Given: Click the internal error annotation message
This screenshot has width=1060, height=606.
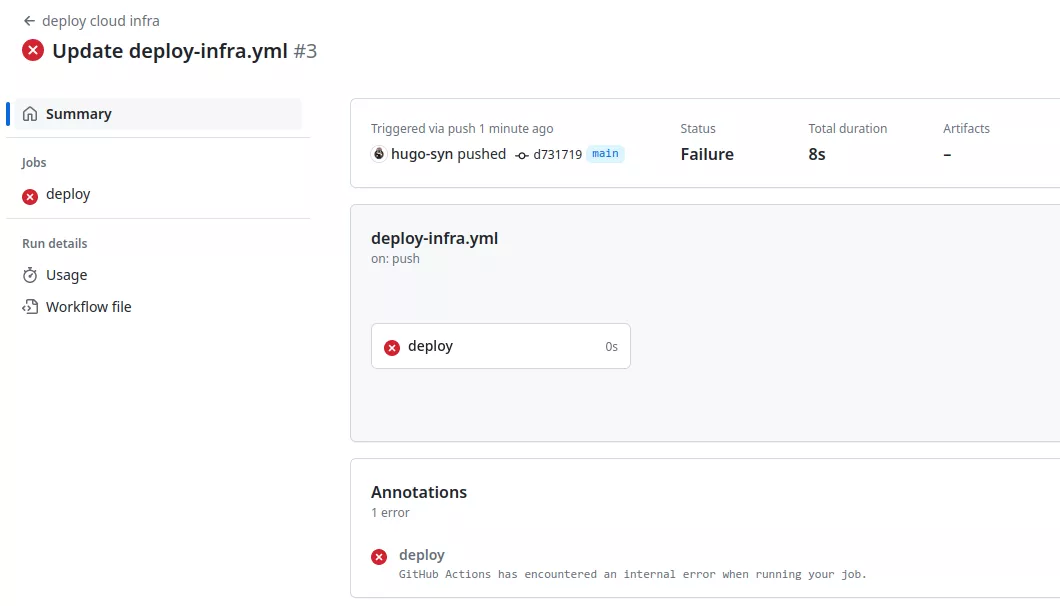Looking at the screenshot, I should point(632,574).
